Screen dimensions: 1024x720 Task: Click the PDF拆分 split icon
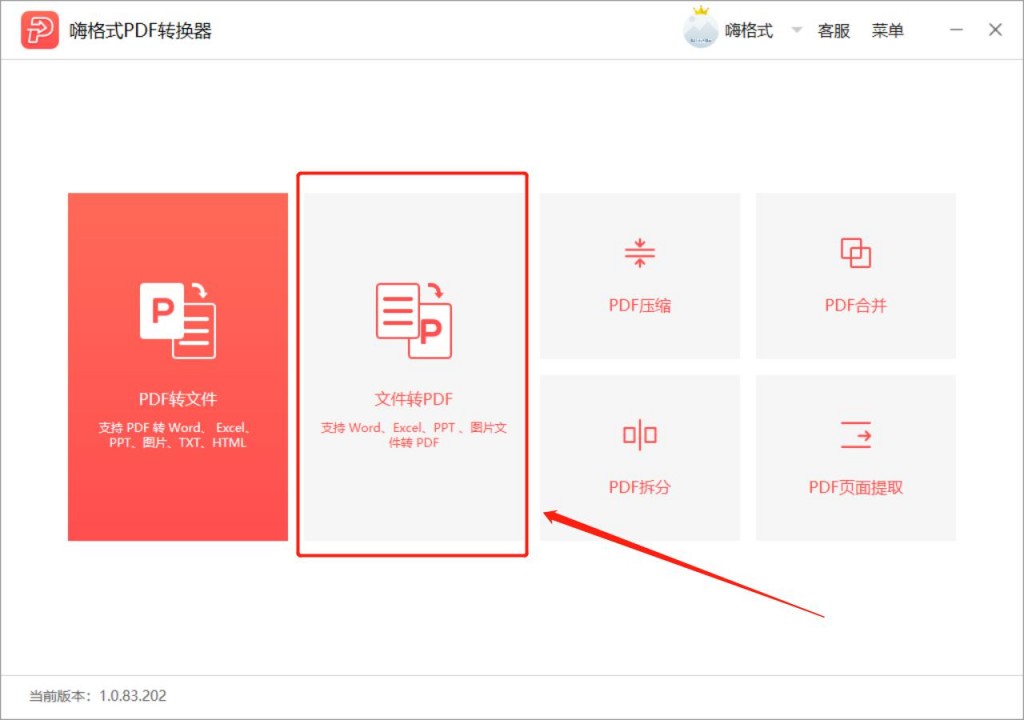(x=639, y=434)
